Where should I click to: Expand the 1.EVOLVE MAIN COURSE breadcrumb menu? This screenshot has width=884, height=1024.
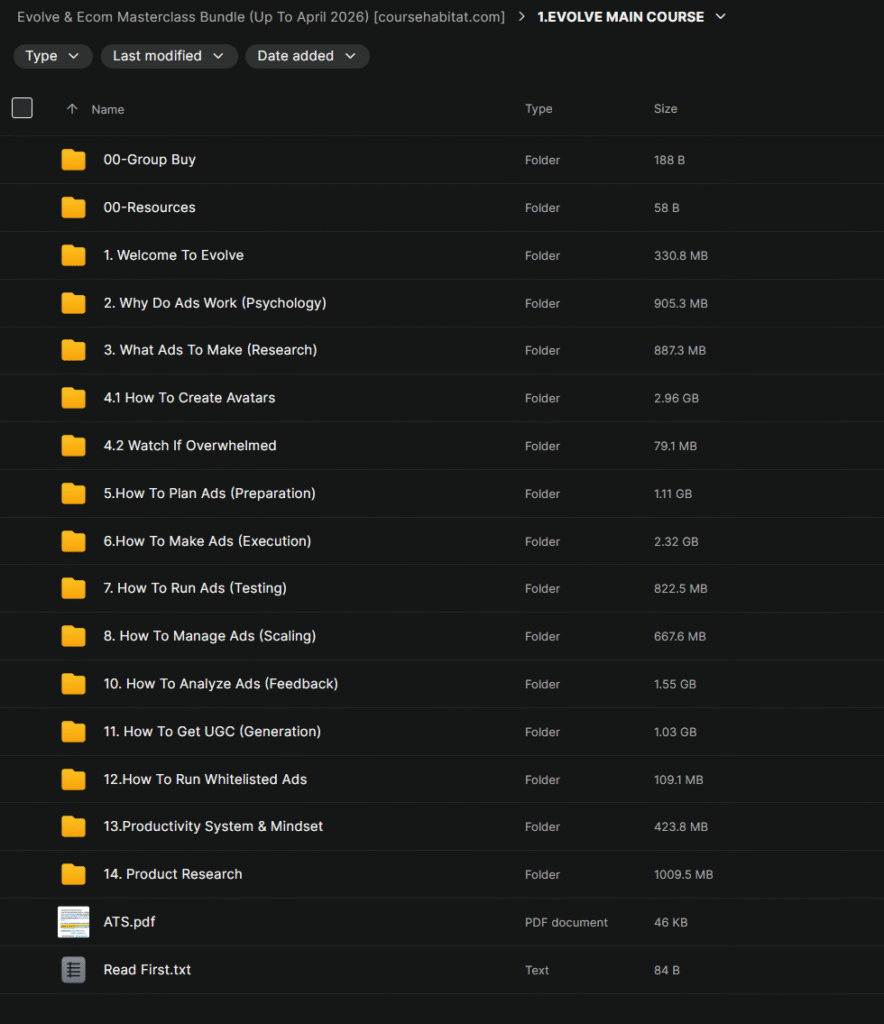pyautogui.click(x=721, y=17)
